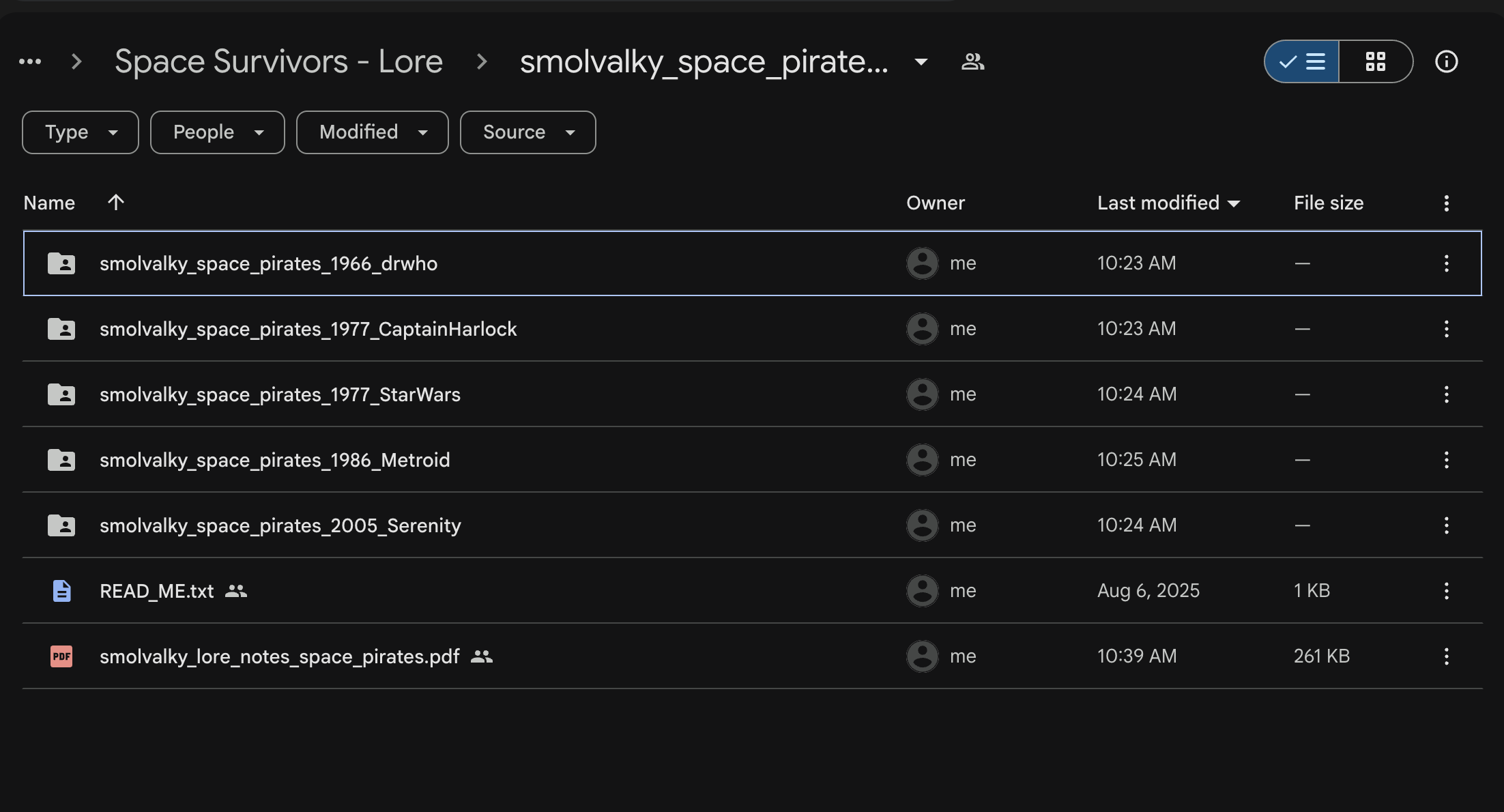Open the Source filter chip
This screenshot has height=812, width=1504.
527,132
